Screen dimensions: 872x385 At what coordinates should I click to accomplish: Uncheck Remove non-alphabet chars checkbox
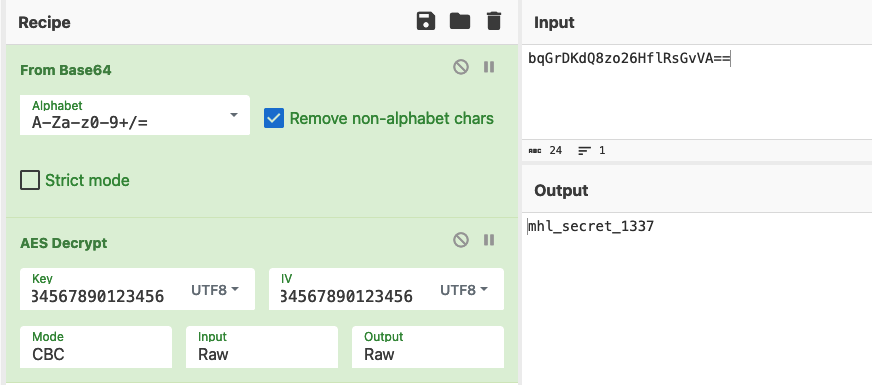pos(274,118)
